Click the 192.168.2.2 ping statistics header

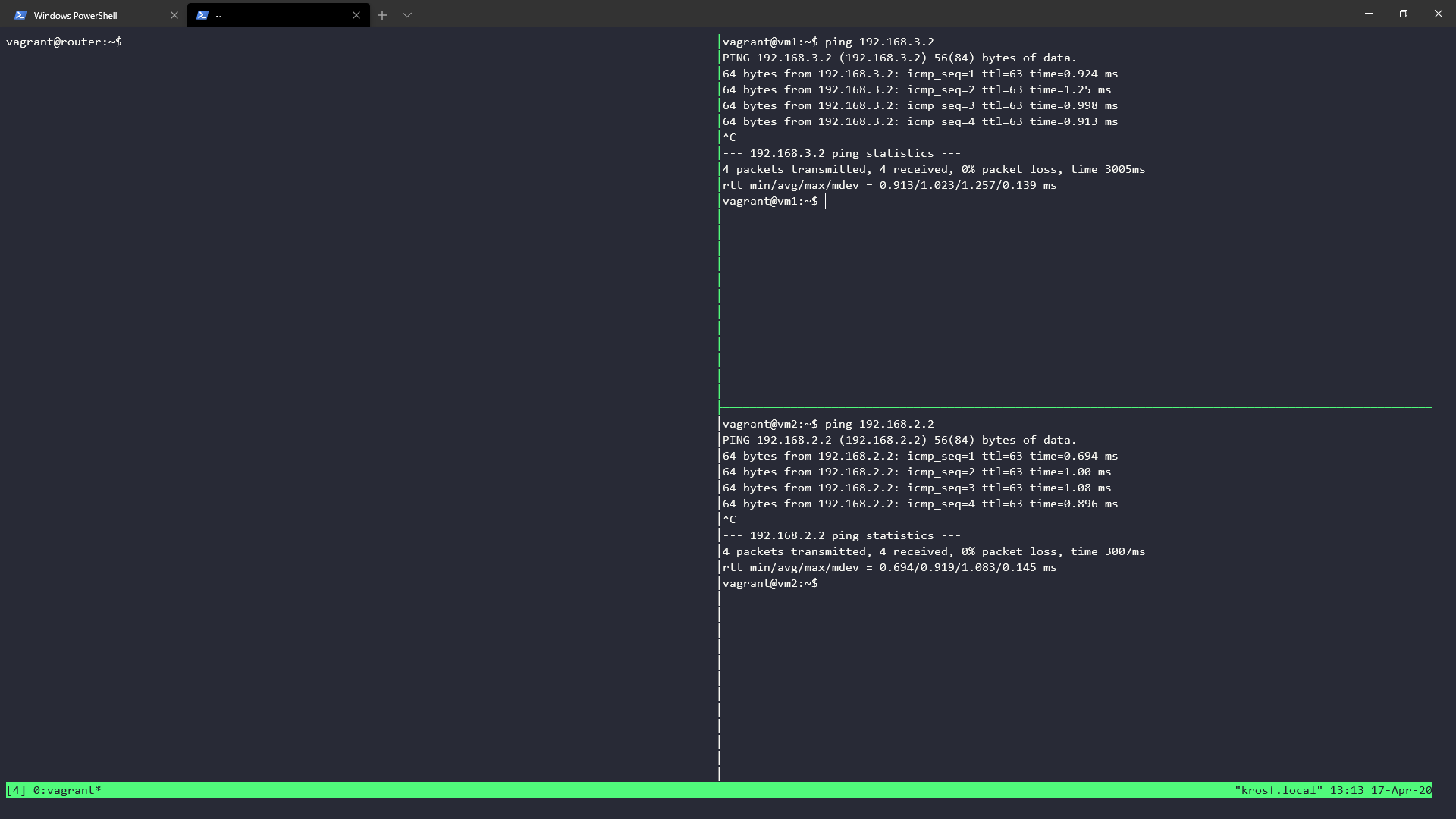coord(842,535)
